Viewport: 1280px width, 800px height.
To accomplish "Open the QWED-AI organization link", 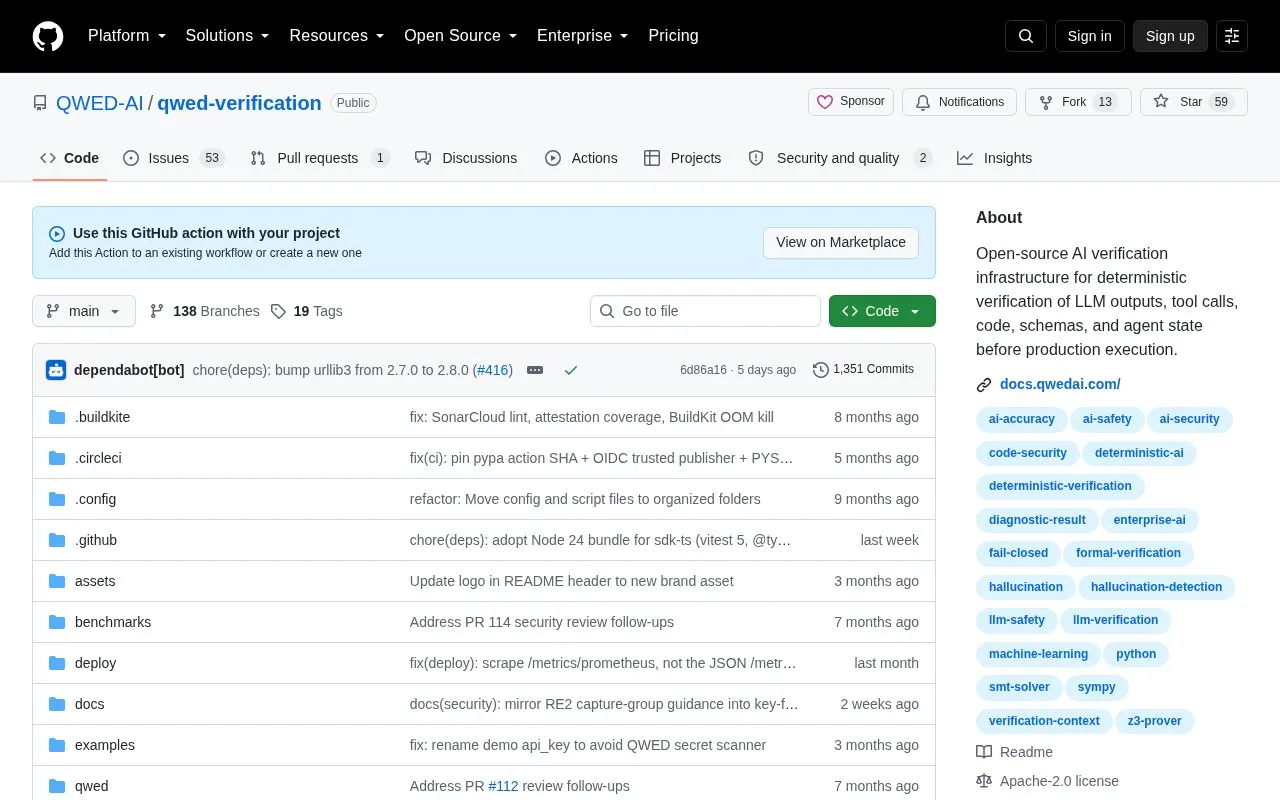I will pyautogui.click(x=100, y=103).
